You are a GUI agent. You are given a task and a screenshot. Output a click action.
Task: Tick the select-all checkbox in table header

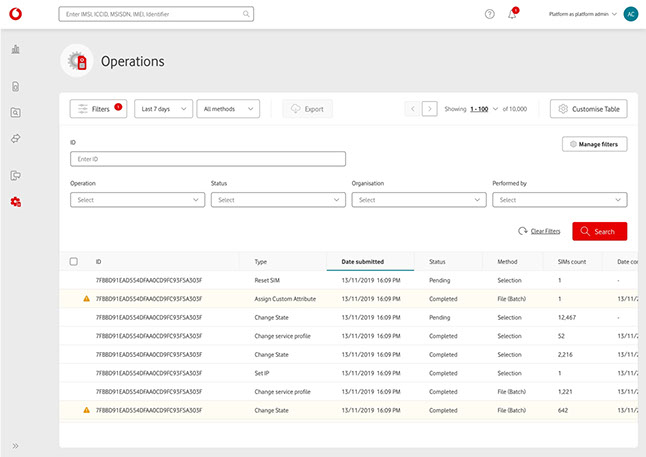click(x=74, y=262)
